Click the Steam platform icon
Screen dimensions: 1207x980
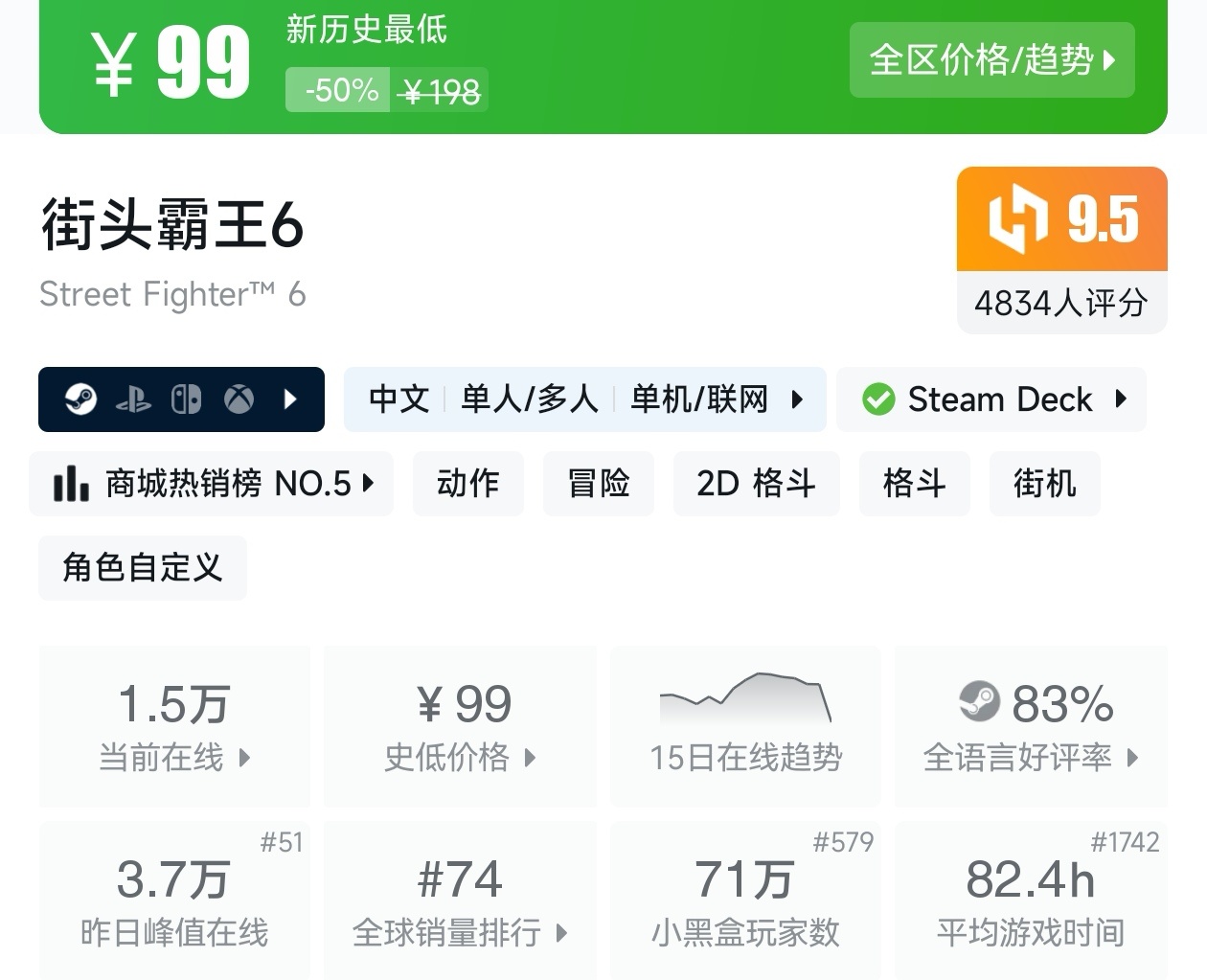[x=80, y=399]
